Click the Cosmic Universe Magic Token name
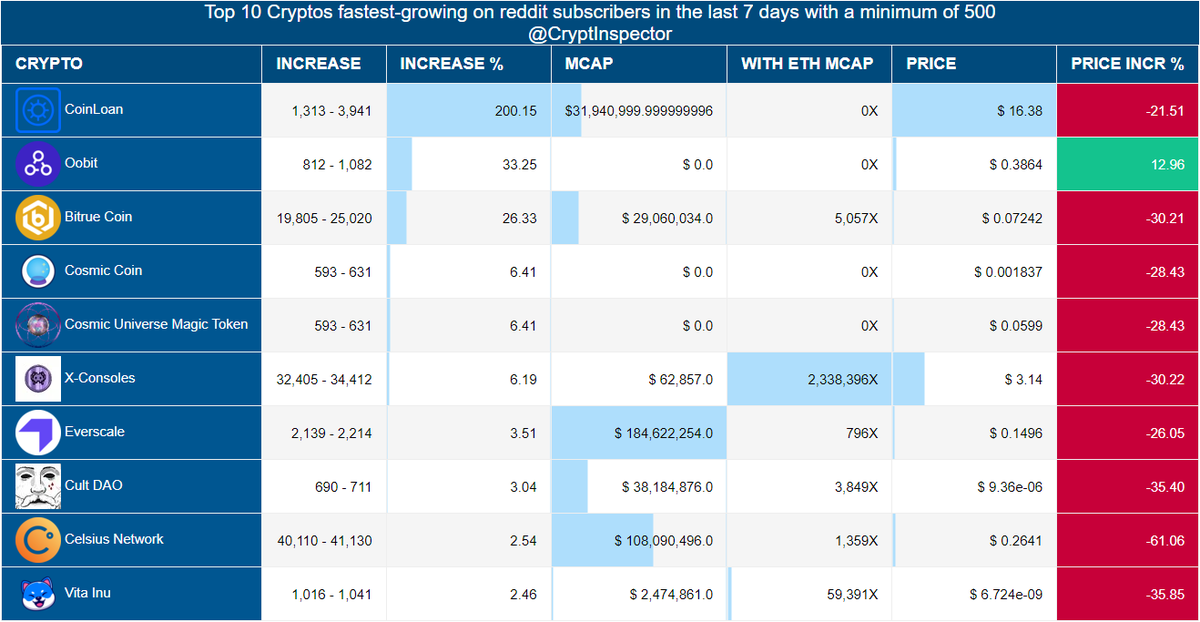 156,324
